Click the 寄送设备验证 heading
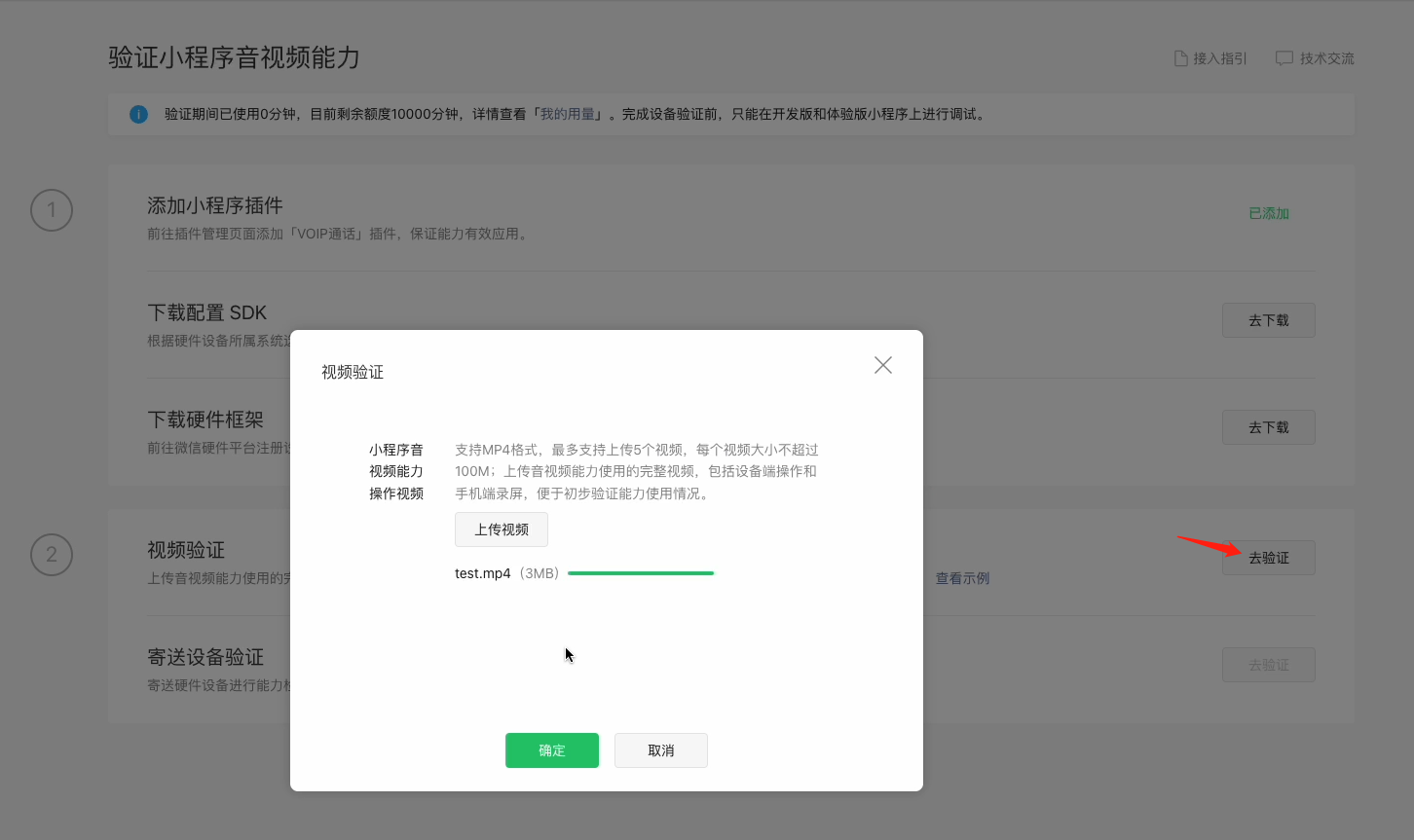 tap(205, 657)
